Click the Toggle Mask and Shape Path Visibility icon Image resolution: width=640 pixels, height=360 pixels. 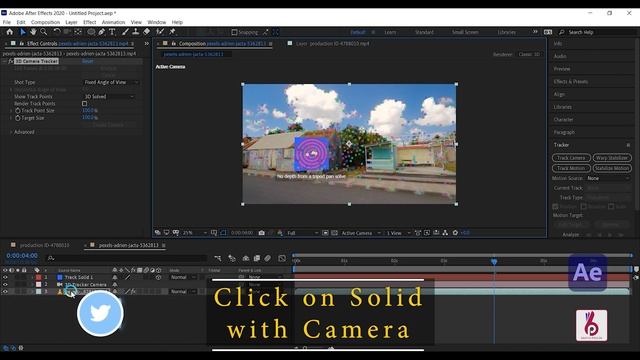(x=223, y=233)
